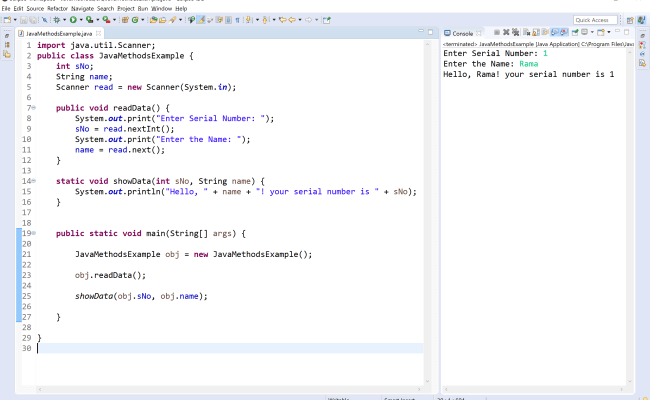Open Display Selected Console dropdown arrow
The image size is (650, 400).
pos(592,32)
